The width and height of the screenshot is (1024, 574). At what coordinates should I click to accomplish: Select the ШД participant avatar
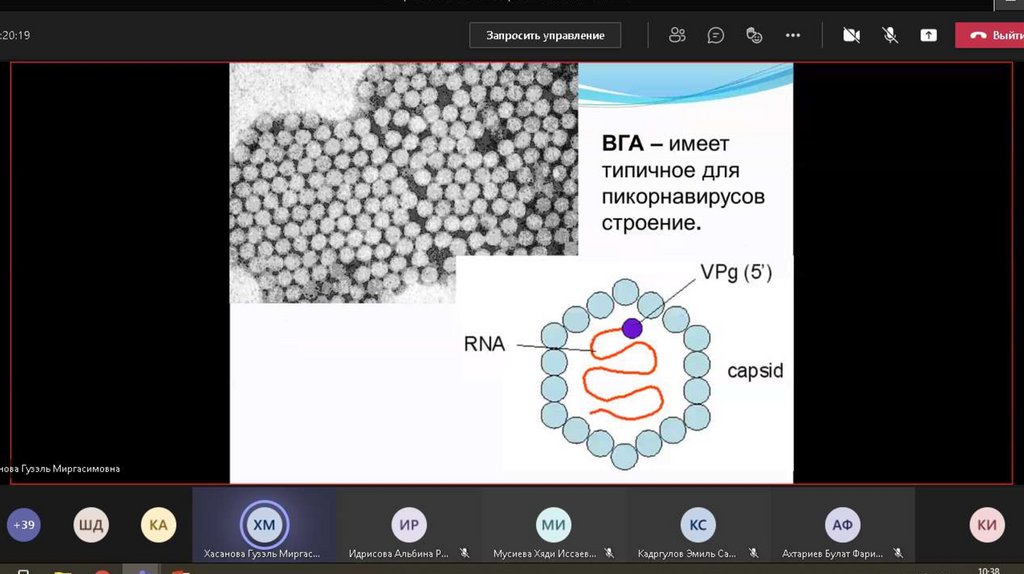pos(91,524)
